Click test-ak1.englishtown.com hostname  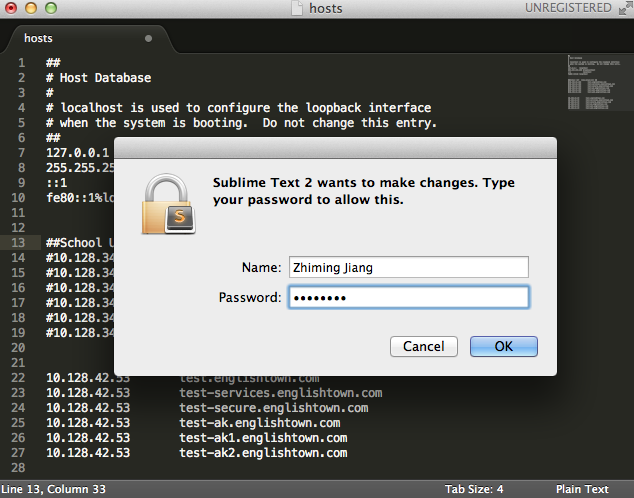tap(263, 438)
